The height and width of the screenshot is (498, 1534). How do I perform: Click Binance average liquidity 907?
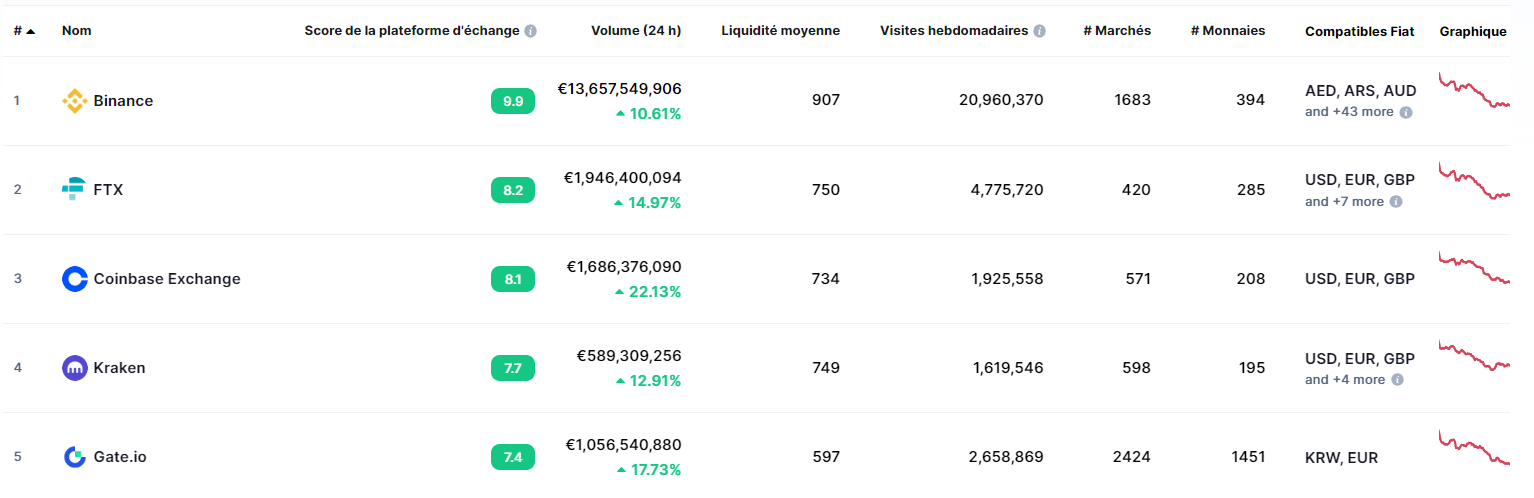(826, 101)
